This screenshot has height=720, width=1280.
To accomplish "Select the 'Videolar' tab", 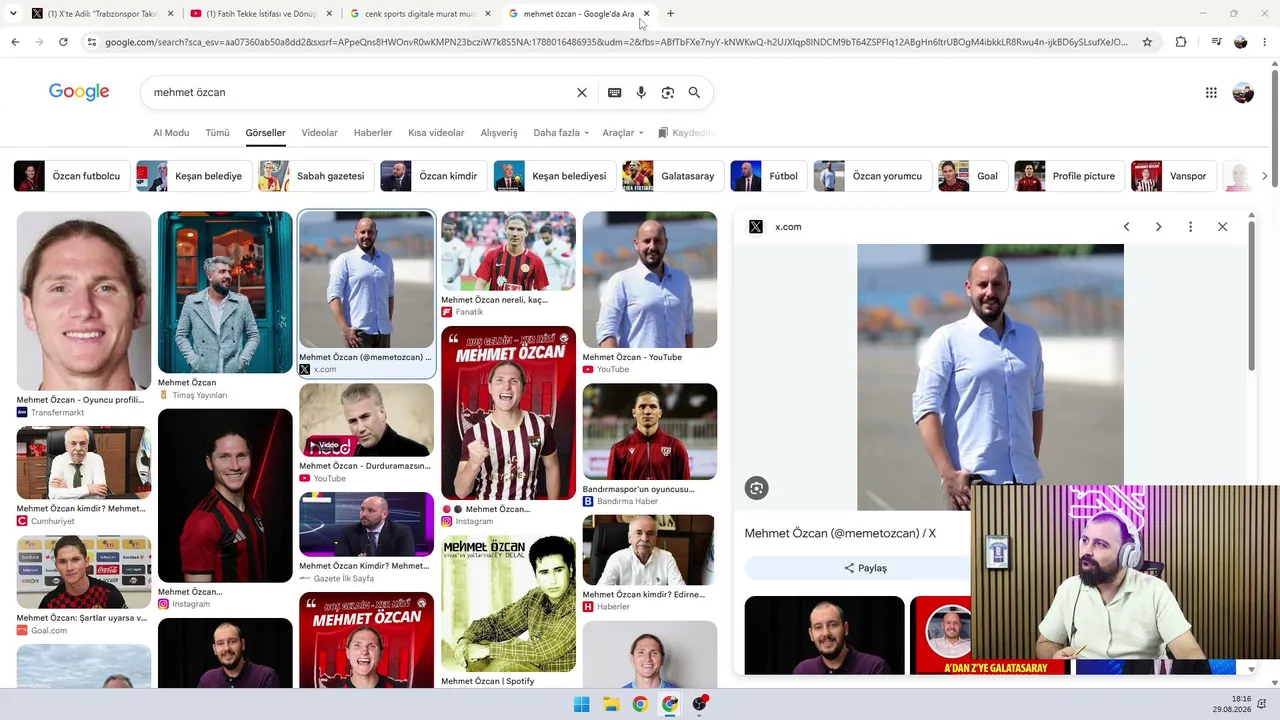I will (x=320, y=133).
